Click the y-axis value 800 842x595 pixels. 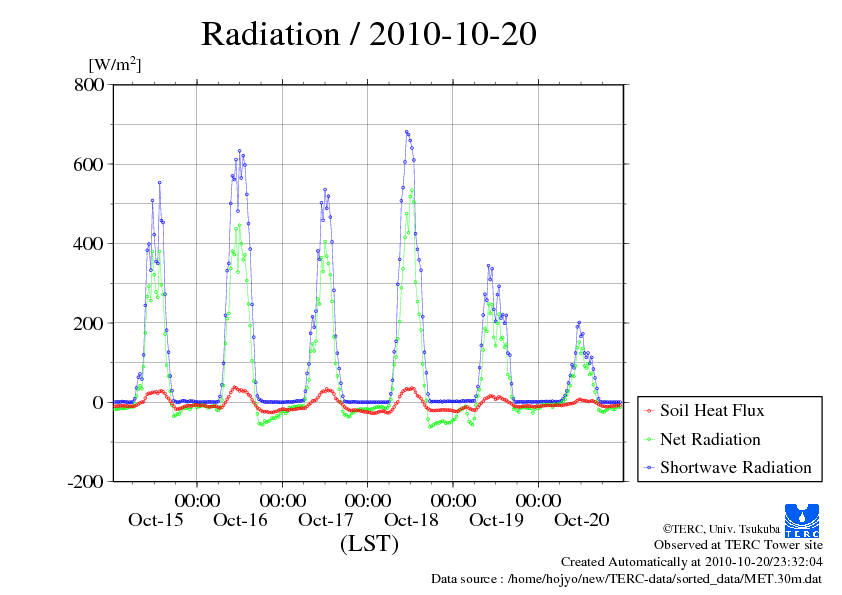coord(89,84)
